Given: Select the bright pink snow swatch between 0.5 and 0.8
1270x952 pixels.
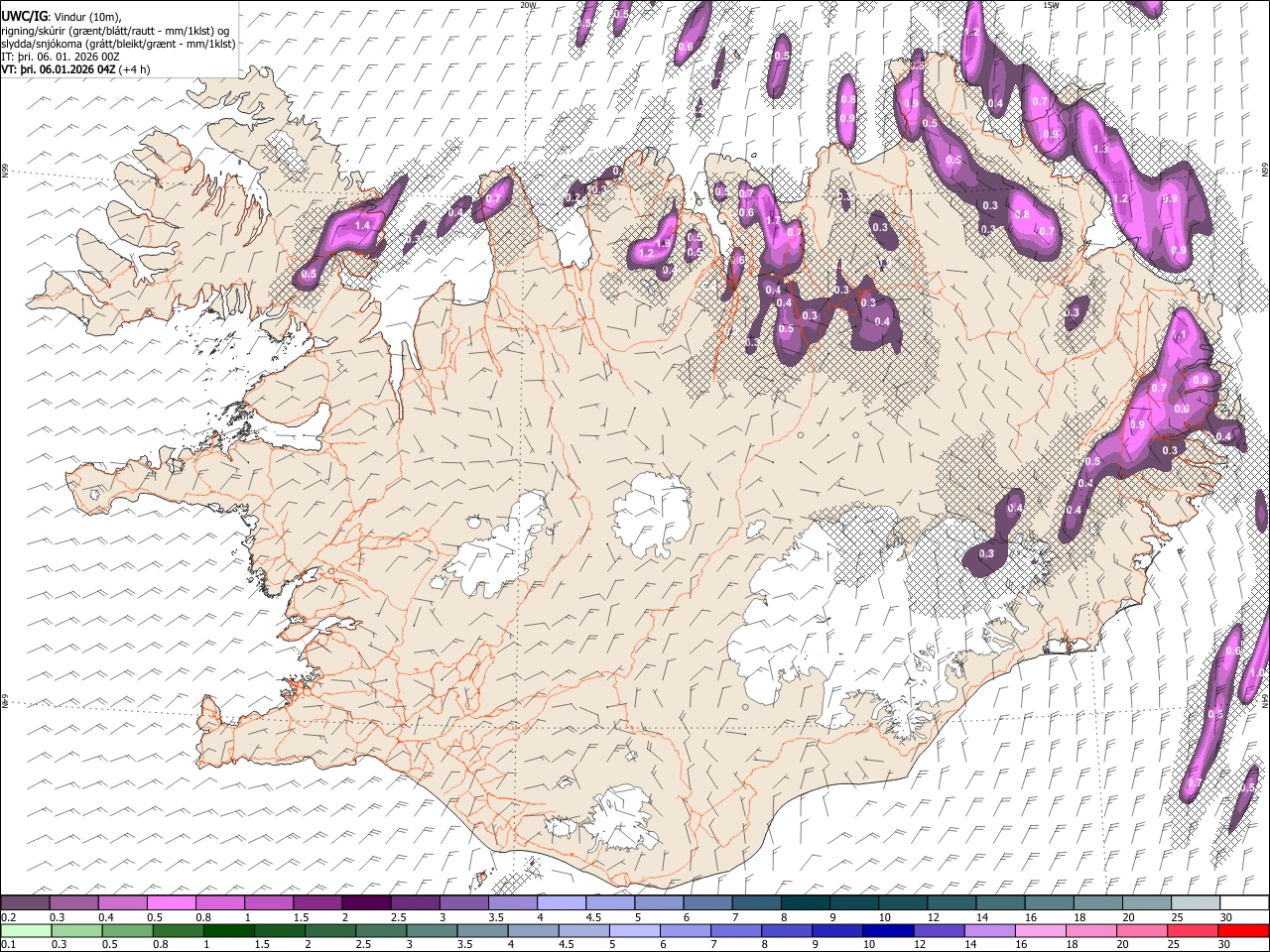Looking at the screenshot, I should 171,902.
